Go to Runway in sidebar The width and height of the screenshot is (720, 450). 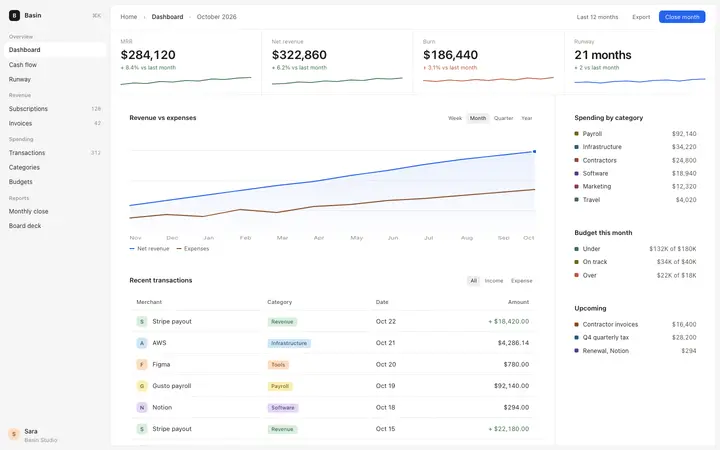55,79
